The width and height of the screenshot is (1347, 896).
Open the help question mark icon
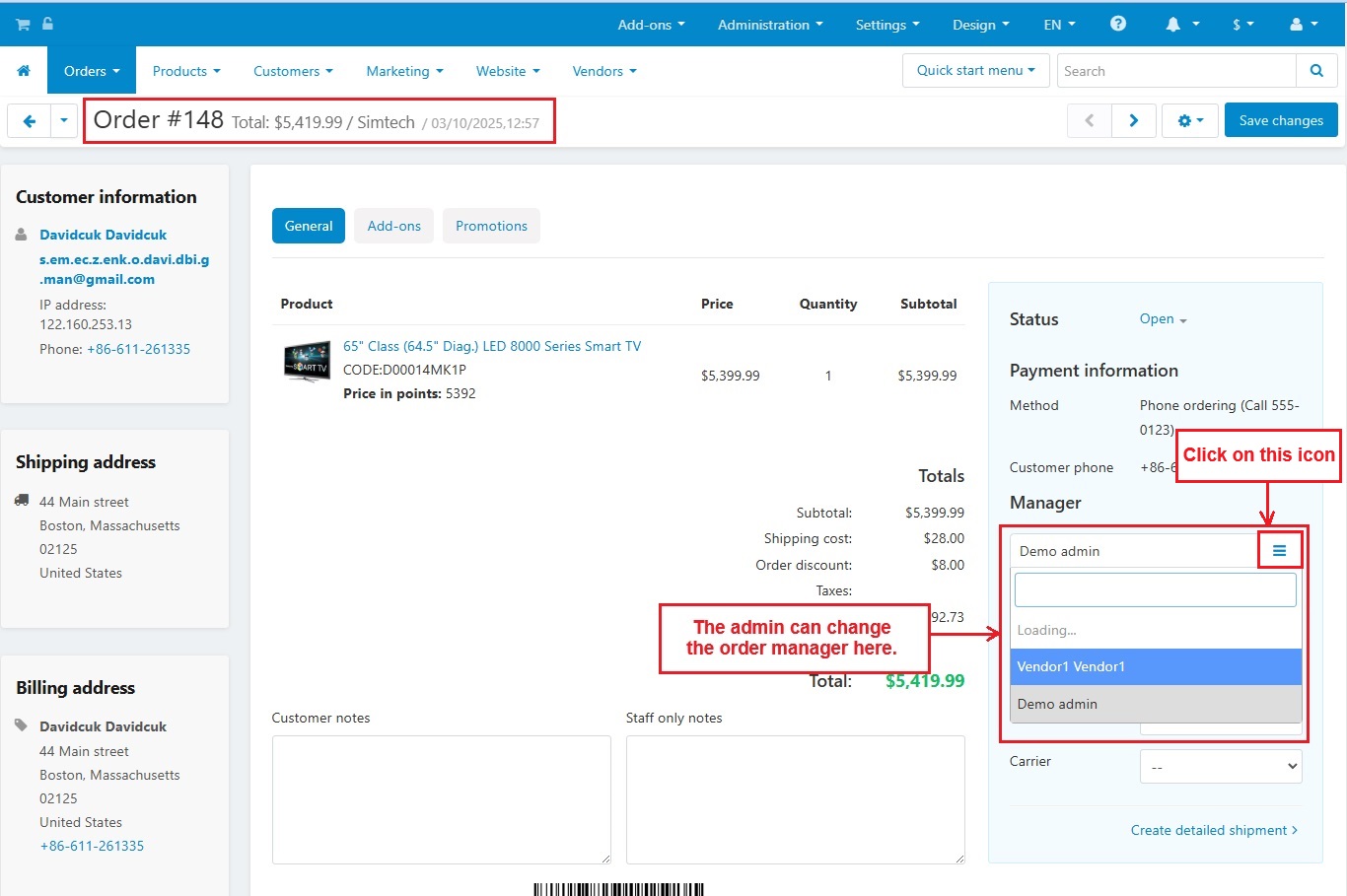click(x=1117, y=24)
